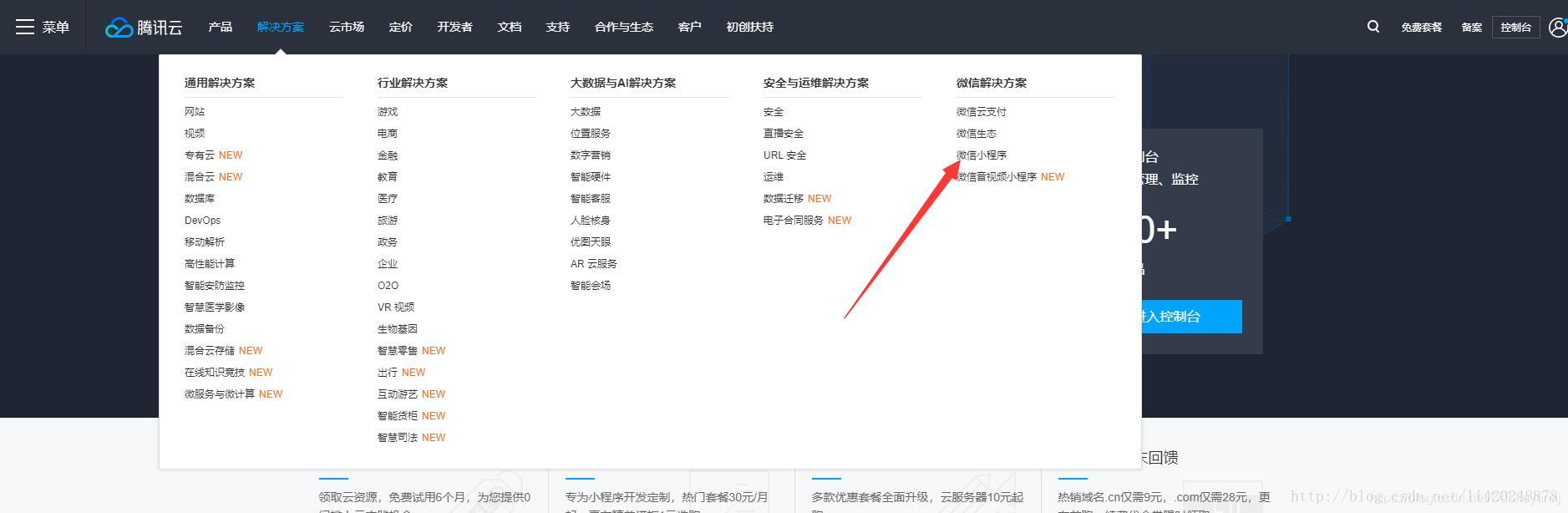
Task: Open the 智慧零售 solution
Action: click(x=398, y=351)
